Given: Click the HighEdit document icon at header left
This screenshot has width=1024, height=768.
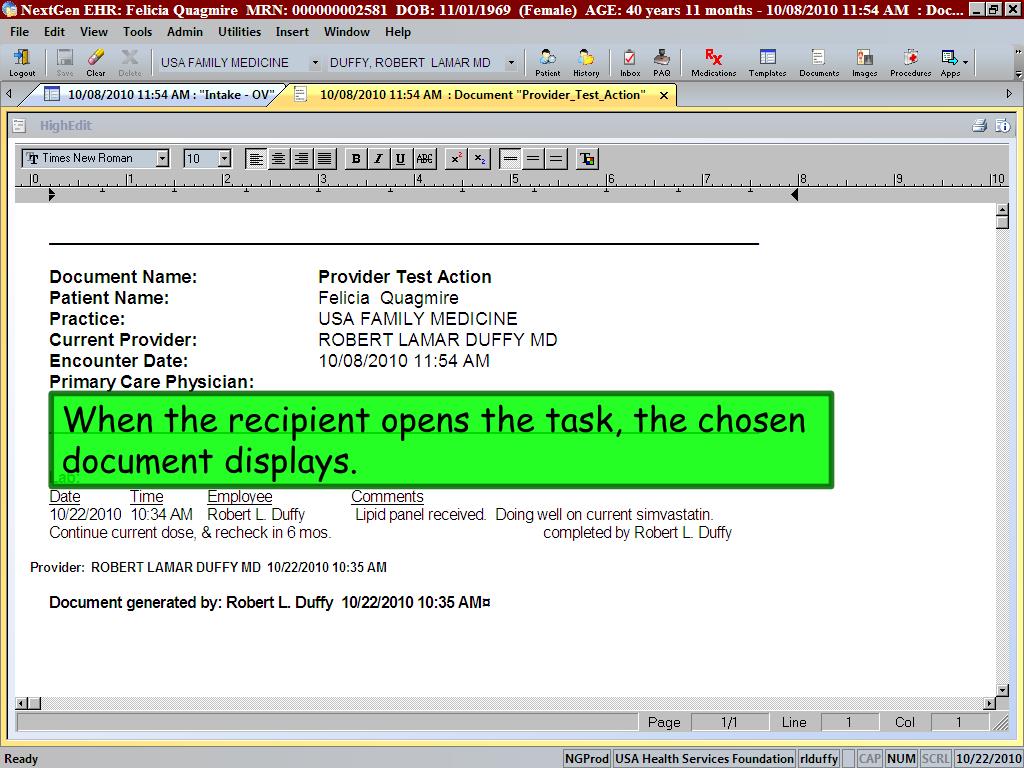Looking at the screenshot, I should pos(19,125).
